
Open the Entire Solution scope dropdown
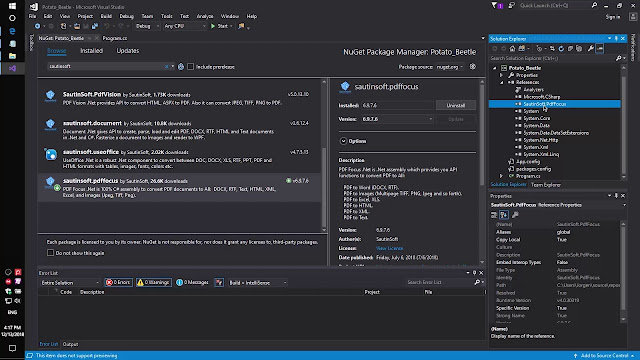tap(70, 282)
